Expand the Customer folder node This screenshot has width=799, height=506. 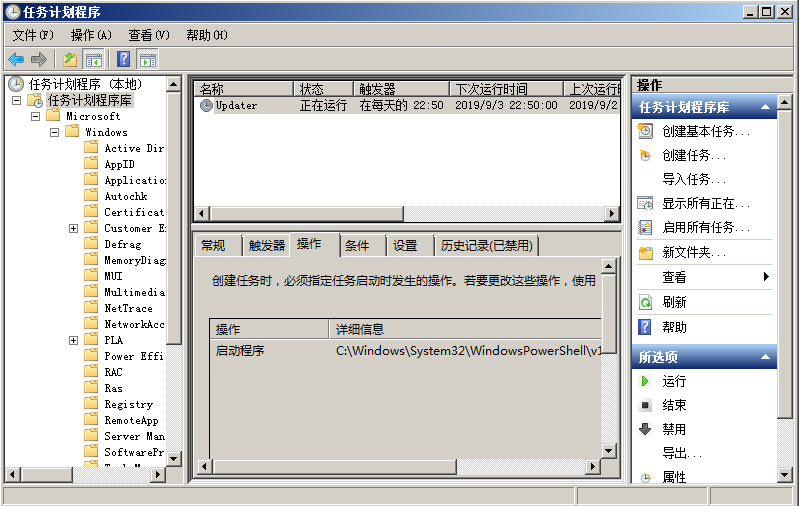74,228
